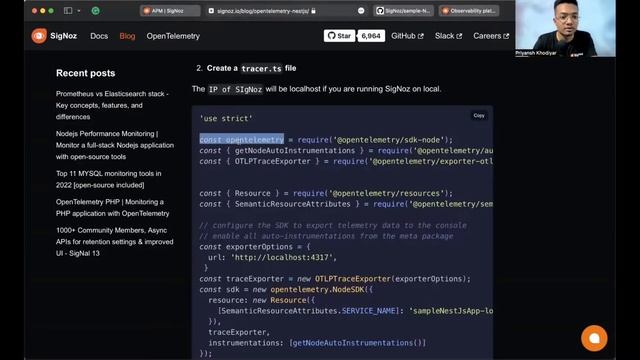Open the Safari sidebar toggle icon
The width and height of the screenshot is (640, 360).
(x=68, y=11)
